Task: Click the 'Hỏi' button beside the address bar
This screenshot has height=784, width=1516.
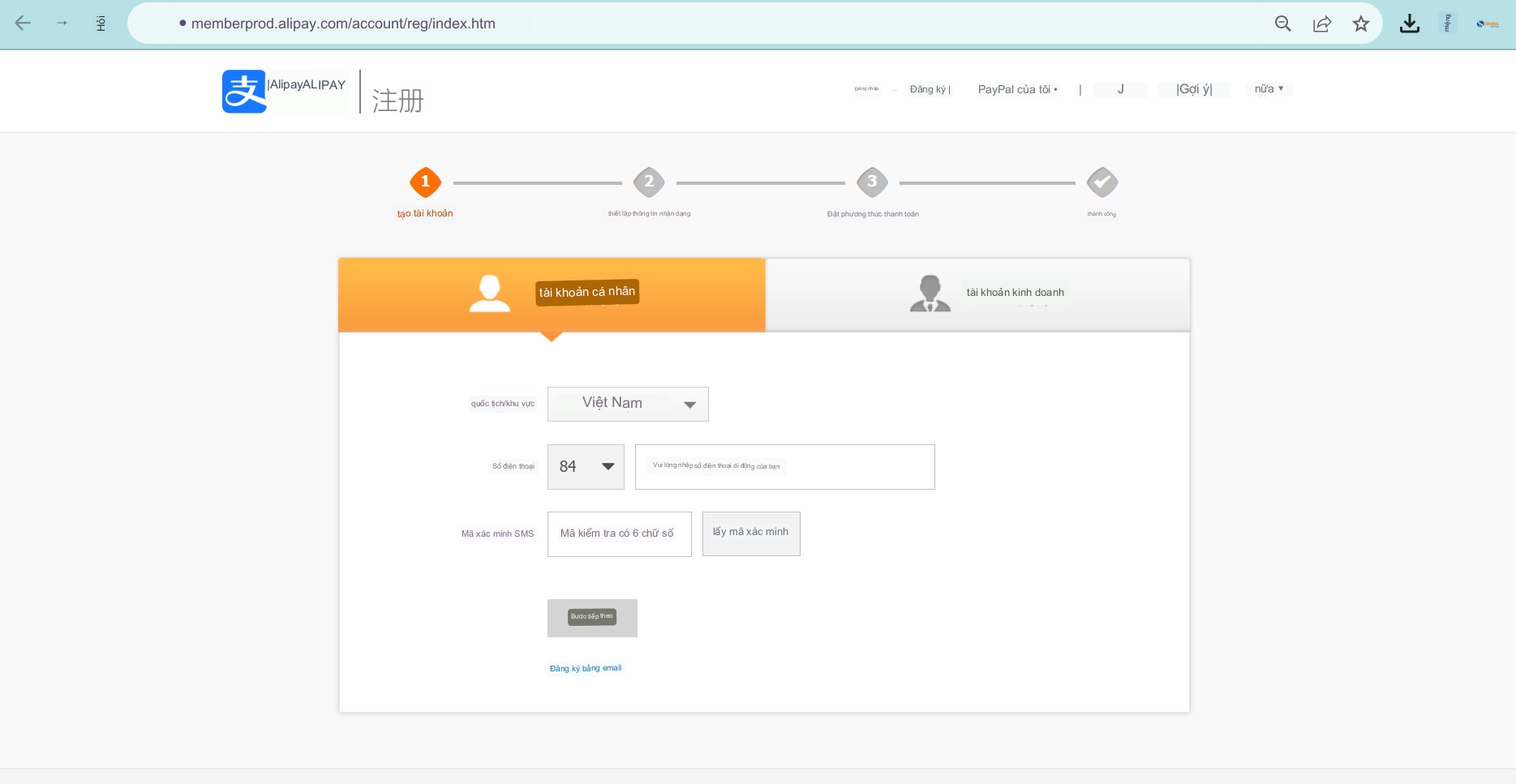Action: (x=101, y=24)
